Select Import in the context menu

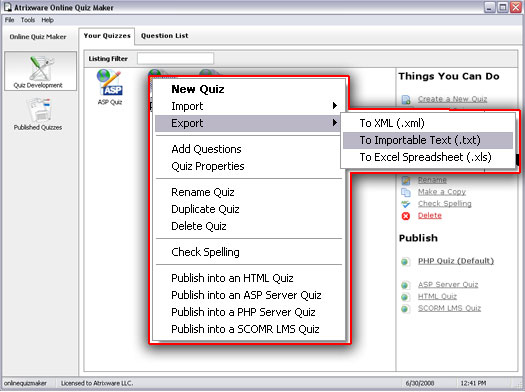coord(248,106)
